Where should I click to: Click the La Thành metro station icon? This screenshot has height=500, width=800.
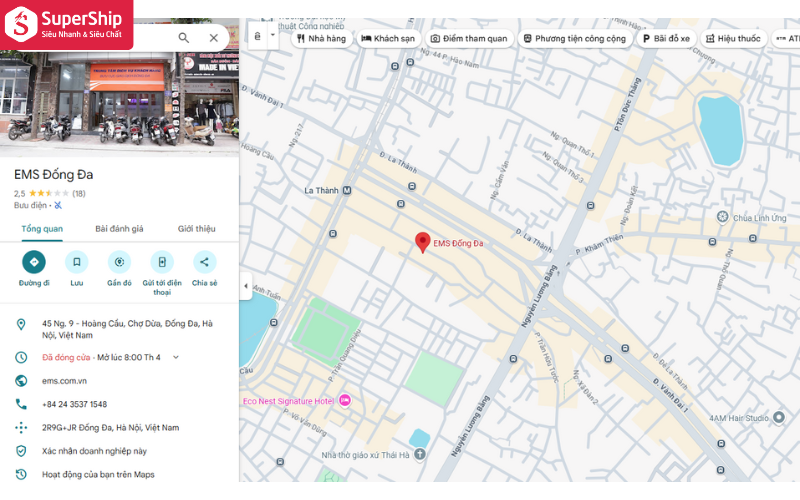pos(347,190)
